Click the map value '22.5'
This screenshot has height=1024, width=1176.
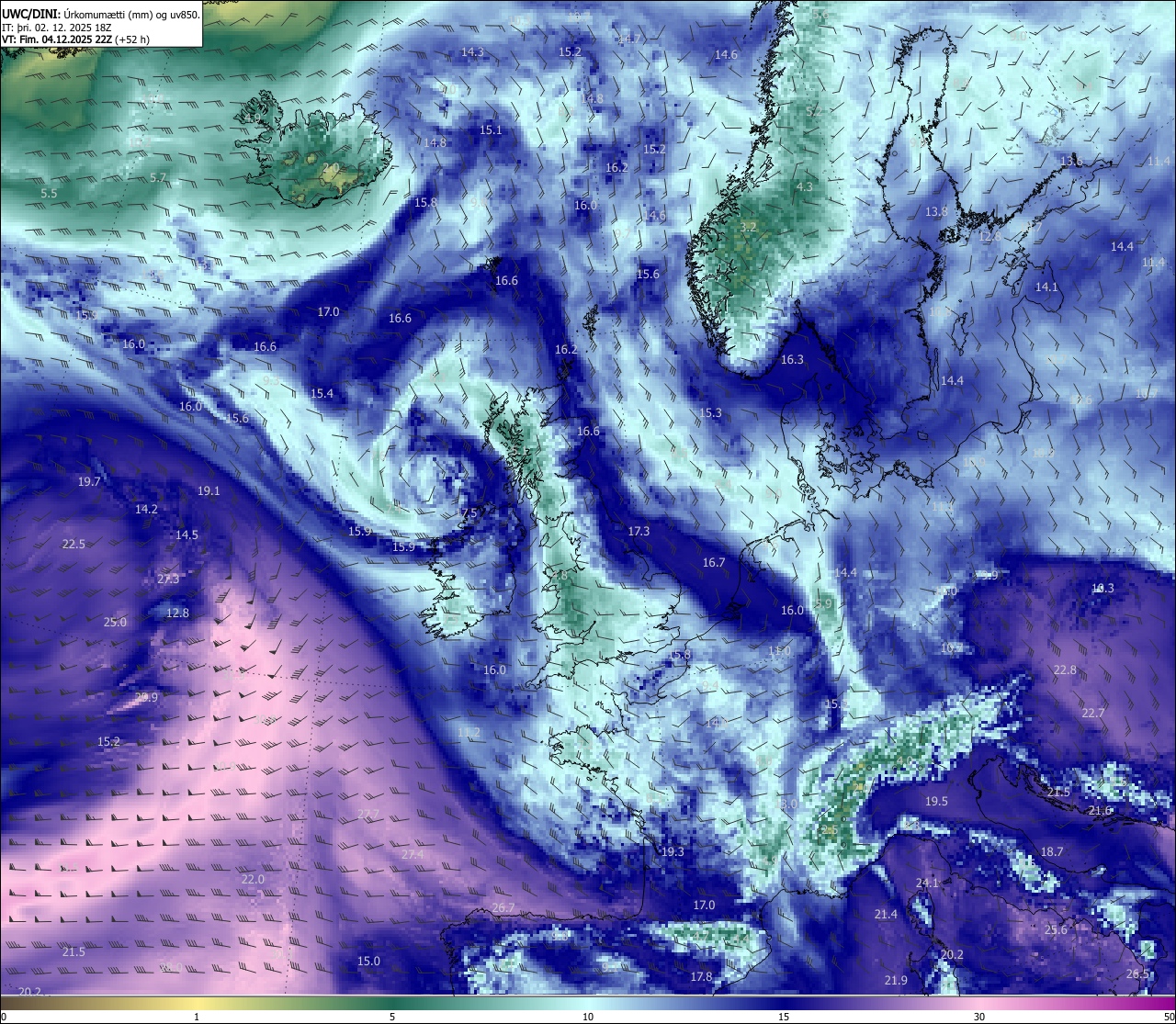coord(73,545)
